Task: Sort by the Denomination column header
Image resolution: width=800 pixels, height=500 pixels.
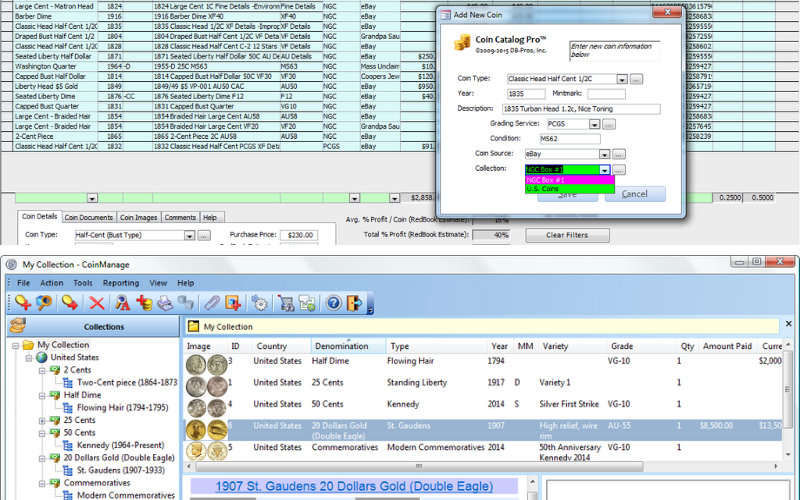Action: pos(348,346)
